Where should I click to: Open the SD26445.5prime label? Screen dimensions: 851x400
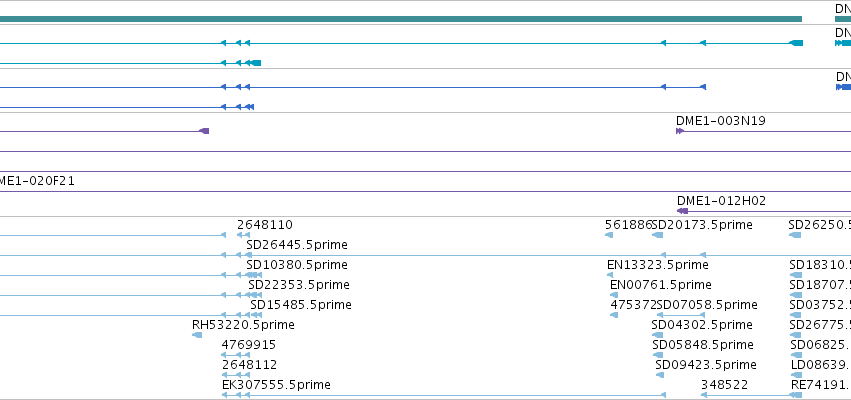(296, 245)
